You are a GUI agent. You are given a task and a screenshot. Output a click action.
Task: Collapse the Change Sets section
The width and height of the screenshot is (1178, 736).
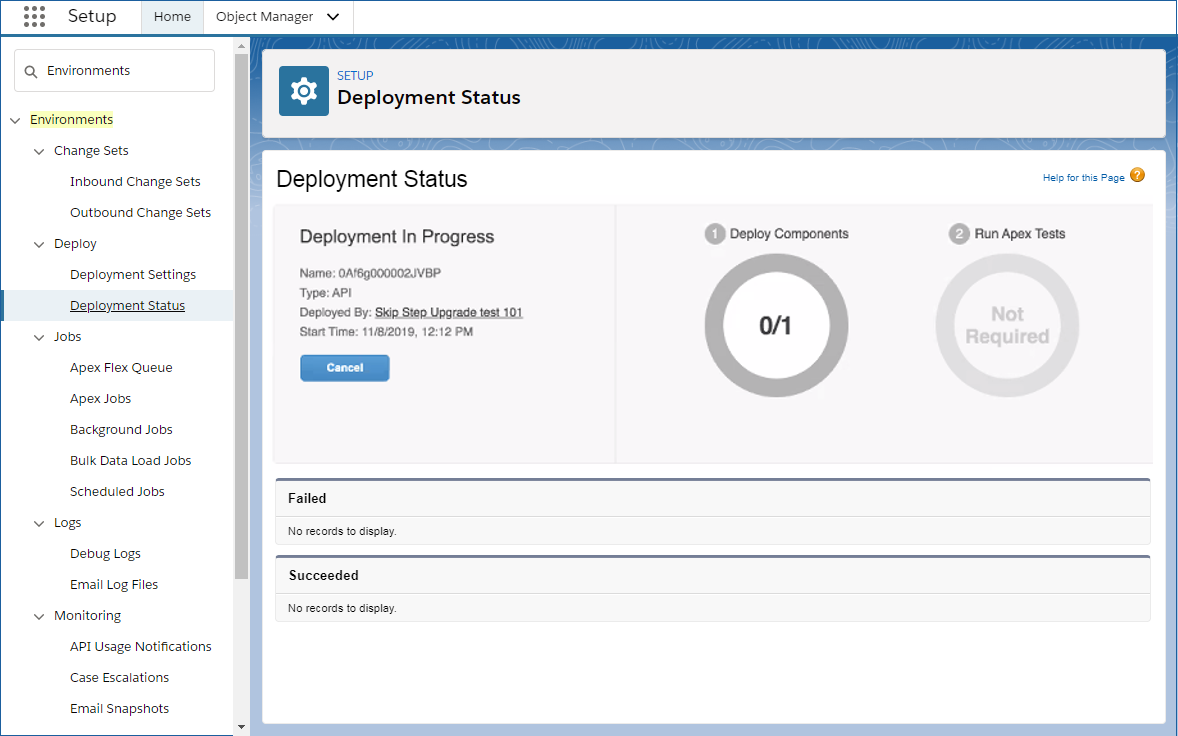[39, 150]
